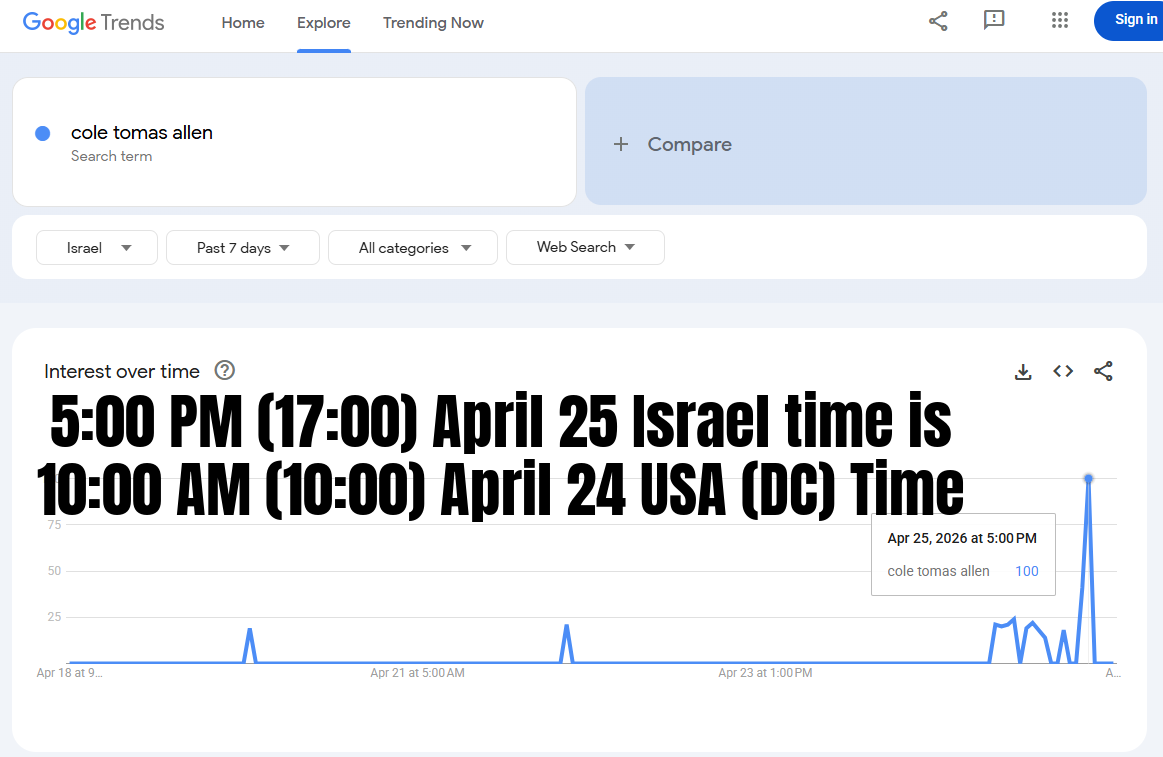Open the share icon in the header
The image size is (1163, 757).
click(x=938, y=21)
